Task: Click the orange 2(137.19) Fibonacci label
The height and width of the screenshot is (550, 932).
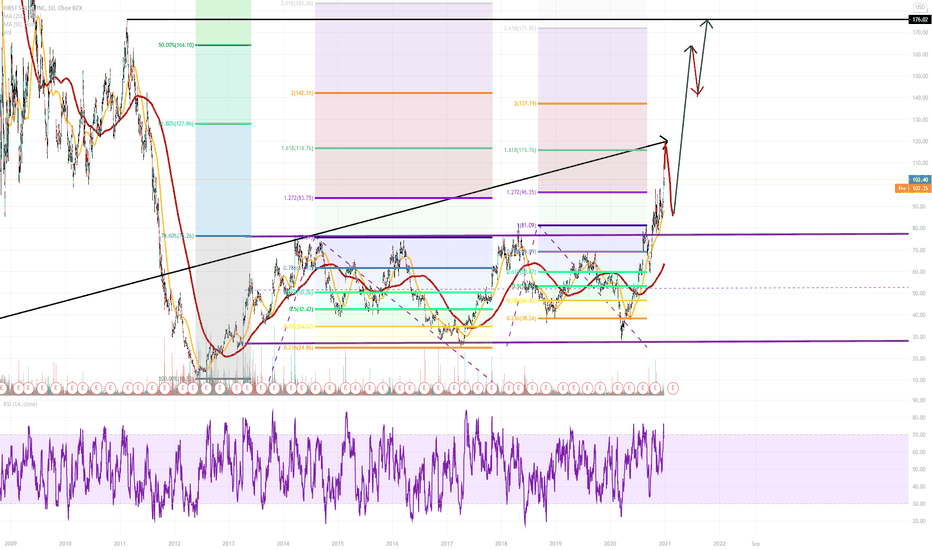Action: tap(525, 103)
